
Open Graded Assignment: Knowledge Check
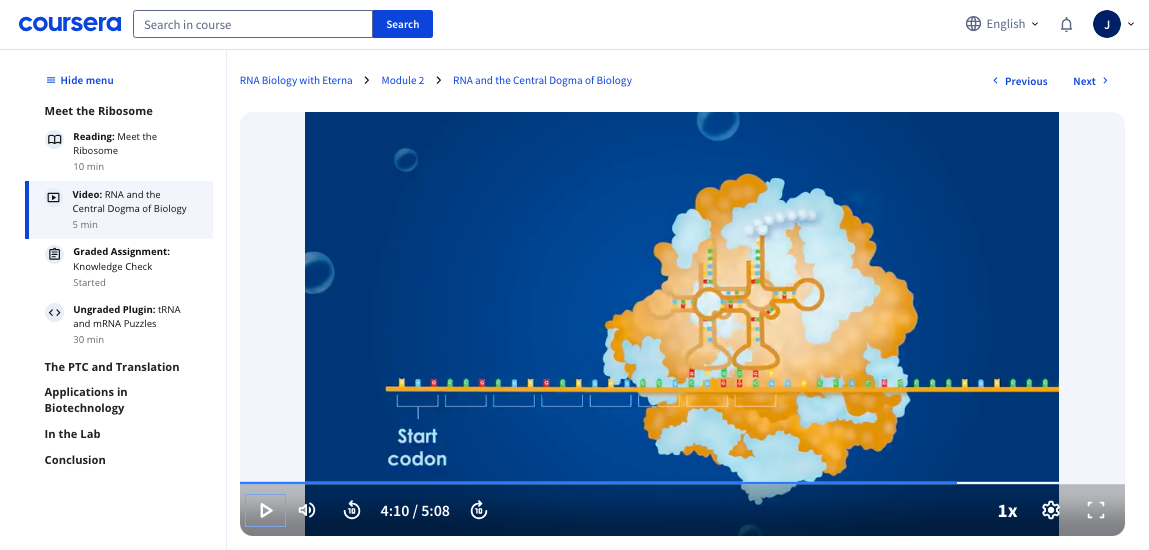[x=119, y=267]
